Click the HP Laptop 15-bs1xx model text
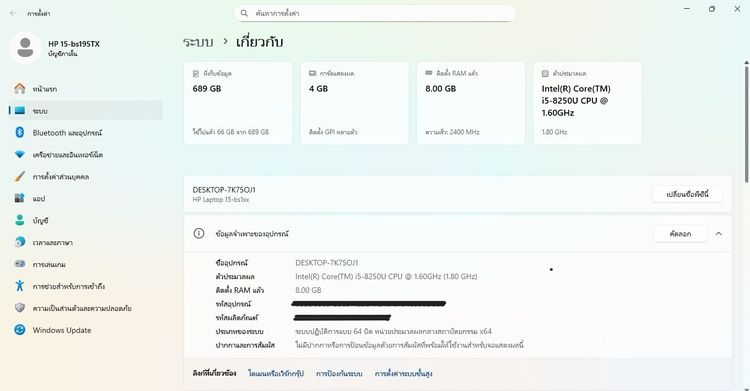 (x=221, y=200)
